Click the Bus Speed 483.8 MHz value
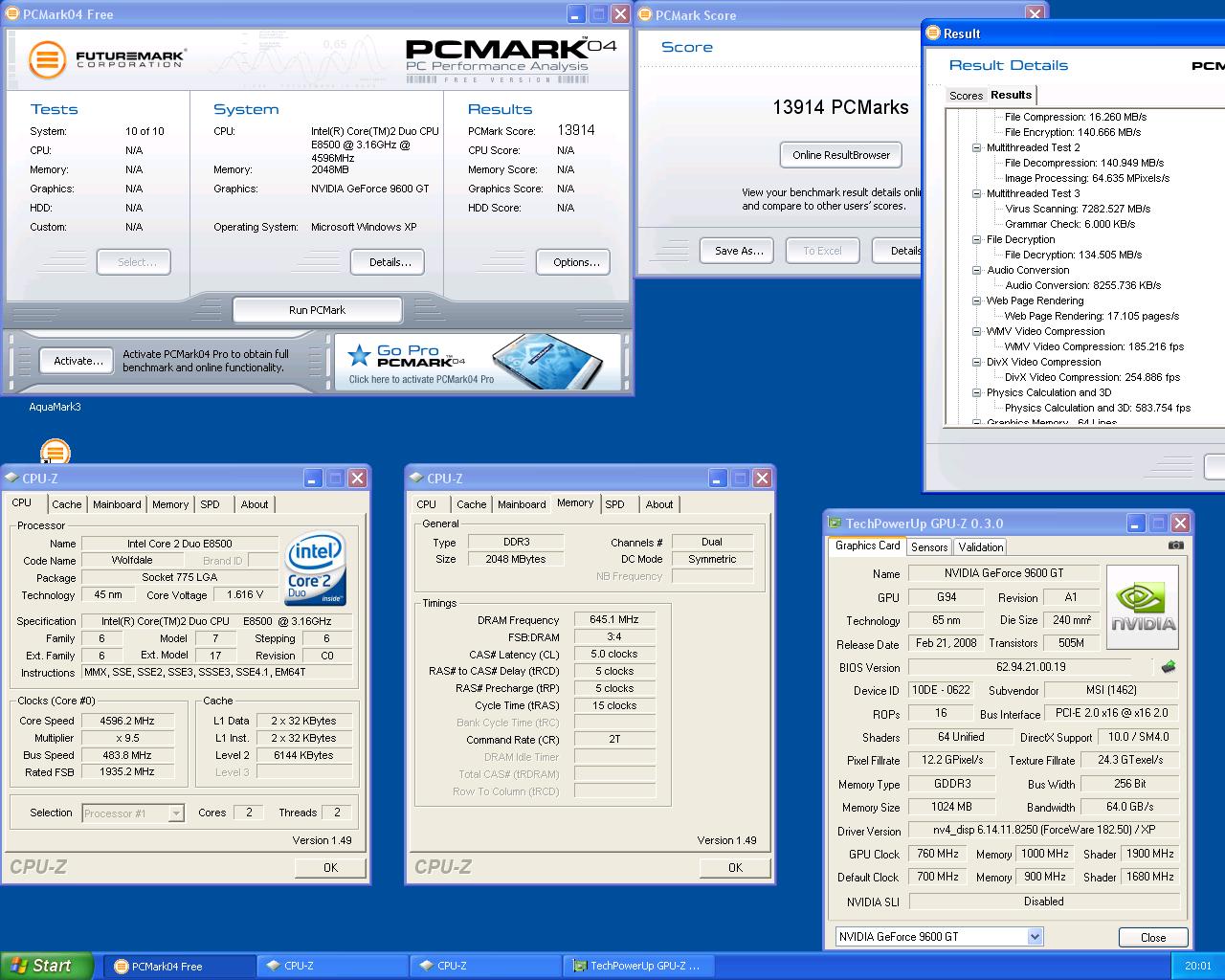 tap(127, 755)
